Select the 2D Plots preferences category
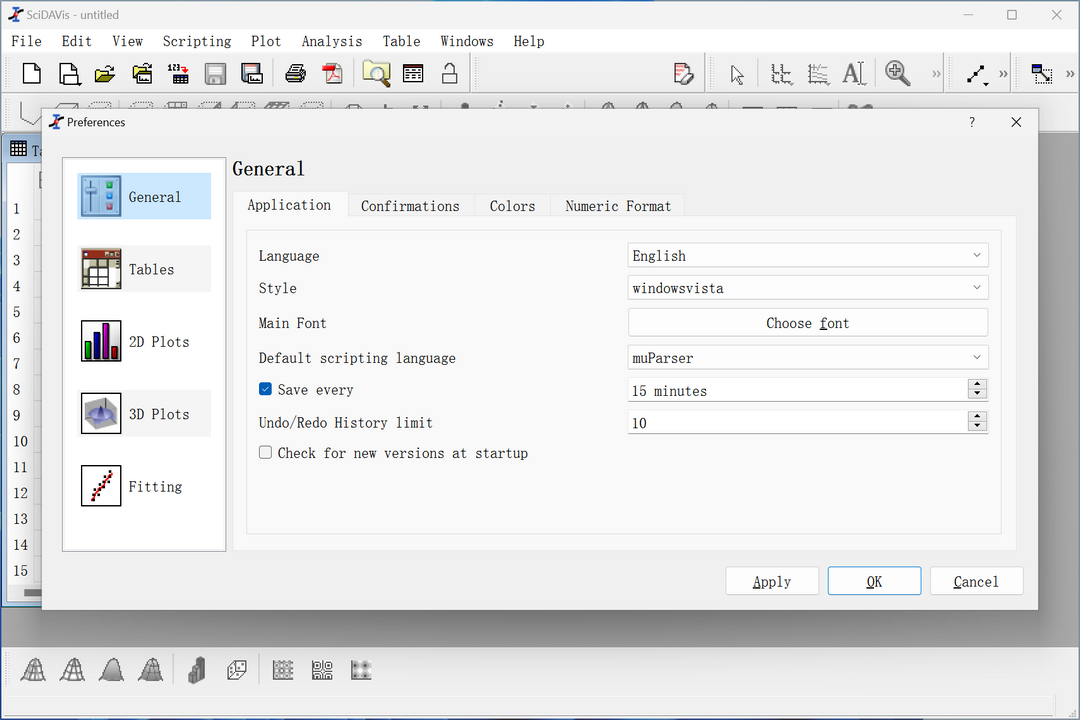Screen dimensions: 1080x720 click(x=144, y=342)
